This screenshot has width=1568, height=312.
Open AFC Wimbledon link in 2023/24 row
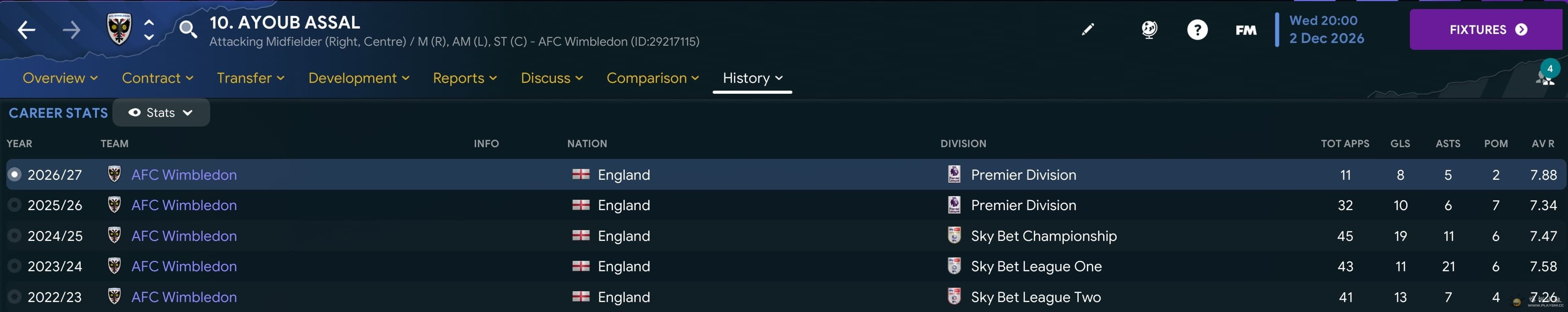[184, 266]
